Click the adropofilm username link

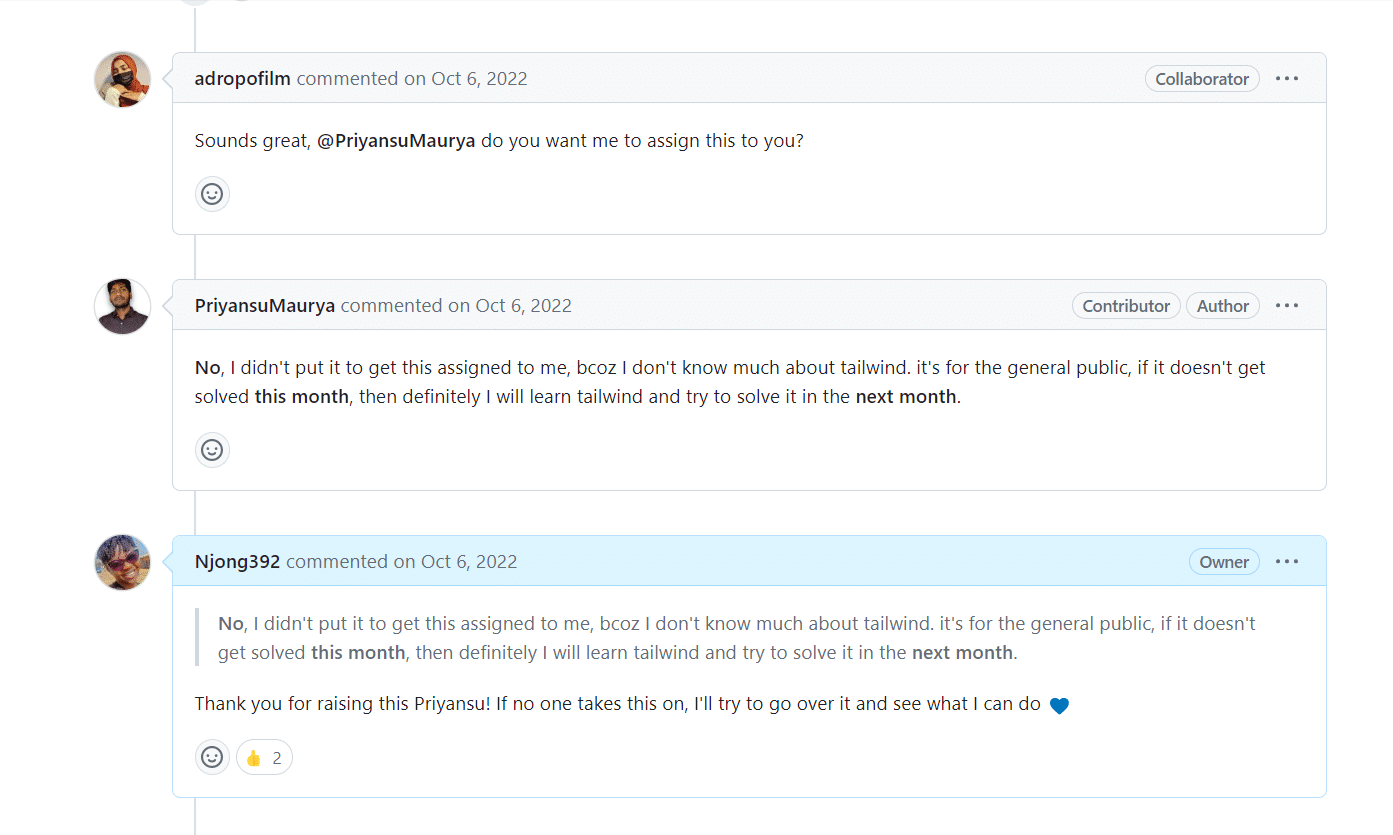[x=242, y=78]
